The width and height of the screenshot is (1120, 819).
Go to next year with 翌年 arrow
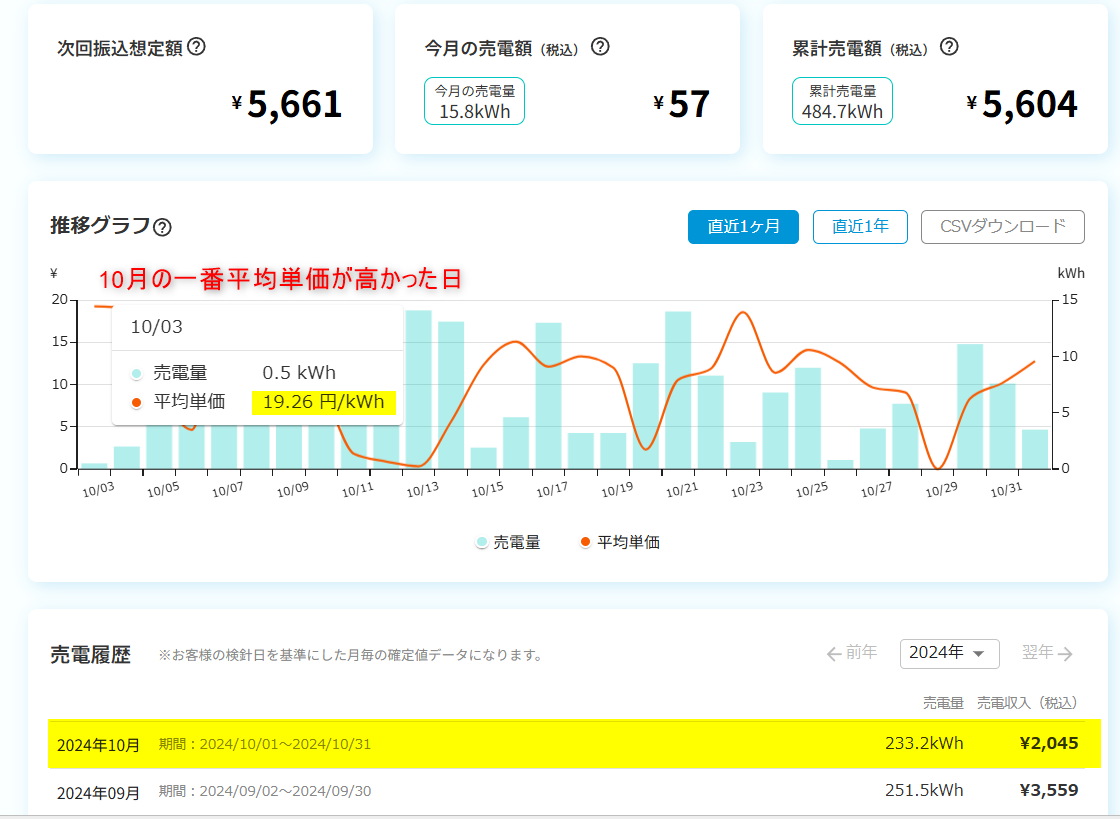click(1048, 653)
